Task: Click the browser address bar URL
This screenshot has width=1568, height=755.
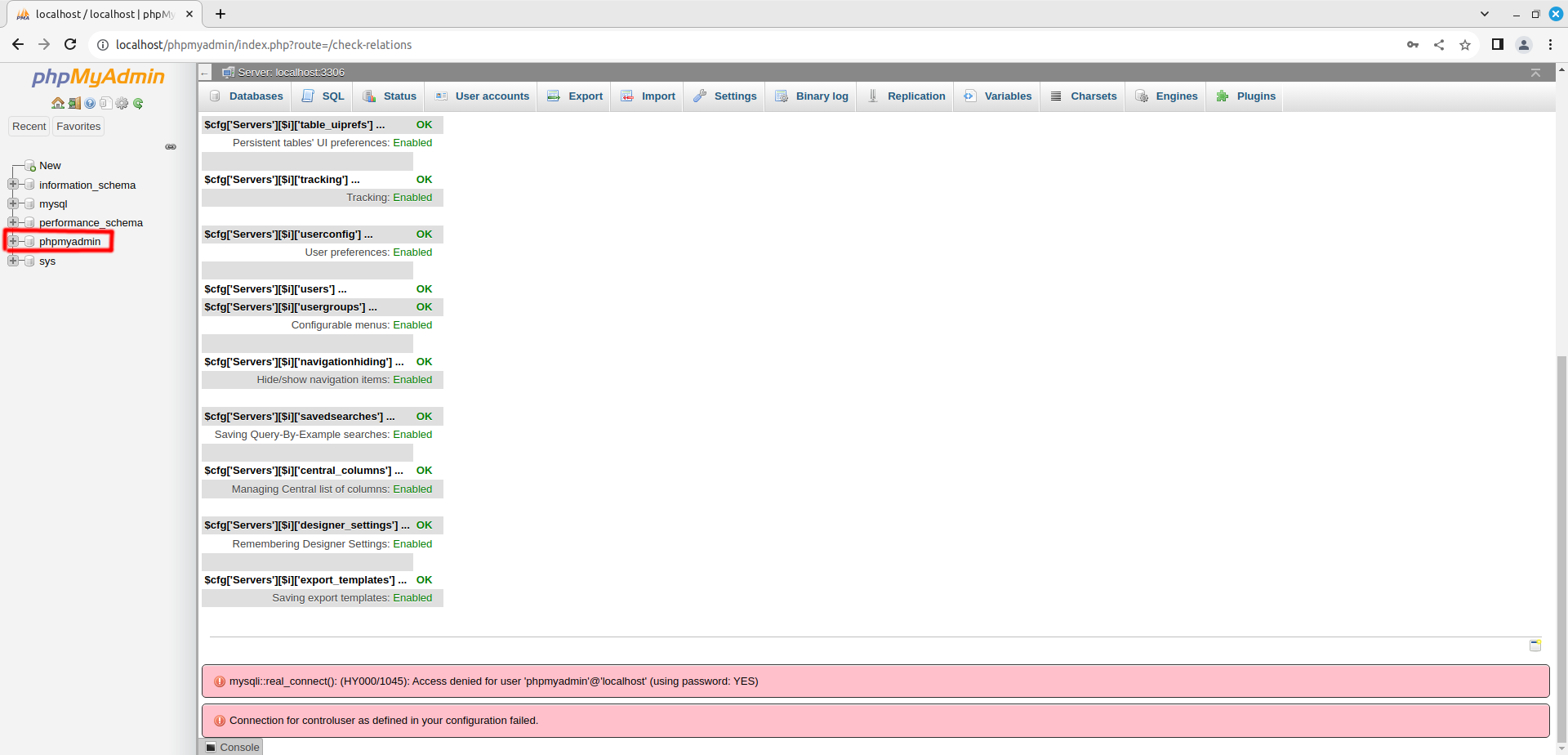Action: pyautogui.click(x=263, y=45)
